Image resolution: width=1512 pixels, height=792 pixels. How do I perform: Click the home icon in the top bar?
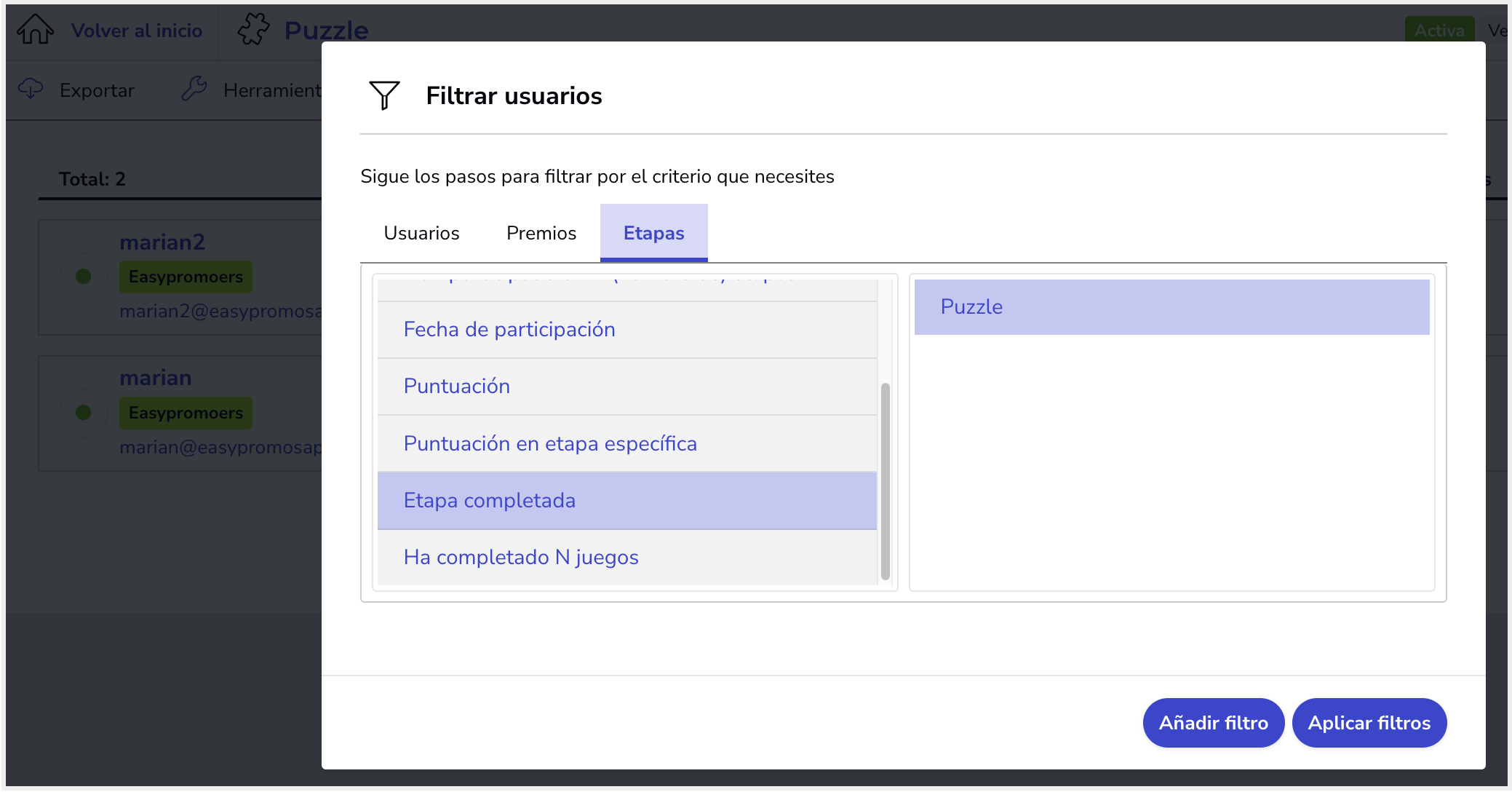(35, 30)
